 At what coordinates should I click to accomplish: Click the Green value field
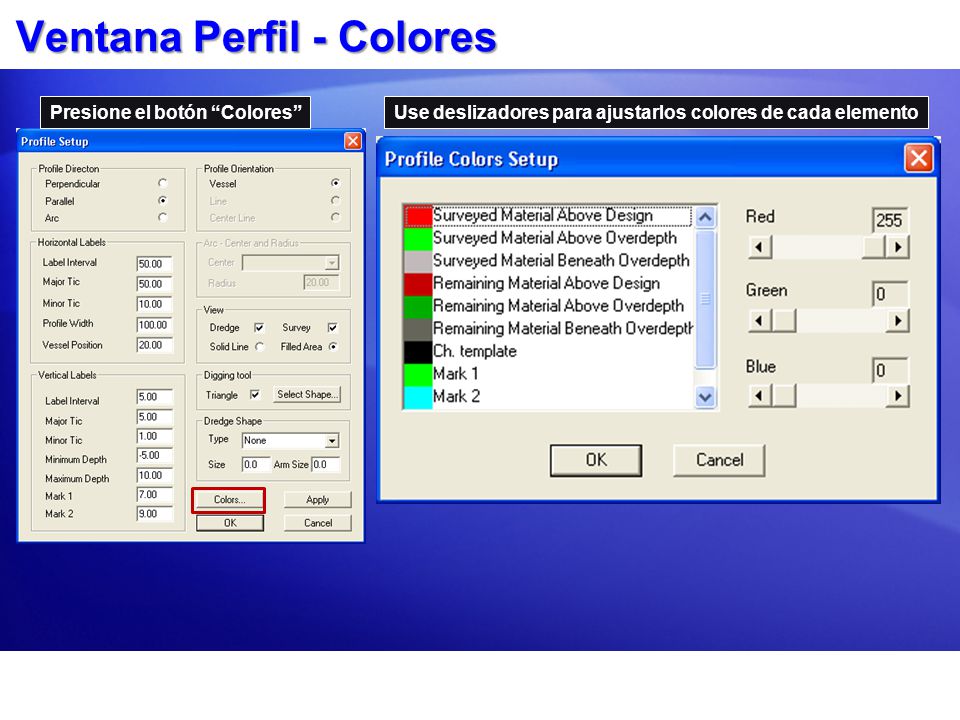(x=890, y=294)
